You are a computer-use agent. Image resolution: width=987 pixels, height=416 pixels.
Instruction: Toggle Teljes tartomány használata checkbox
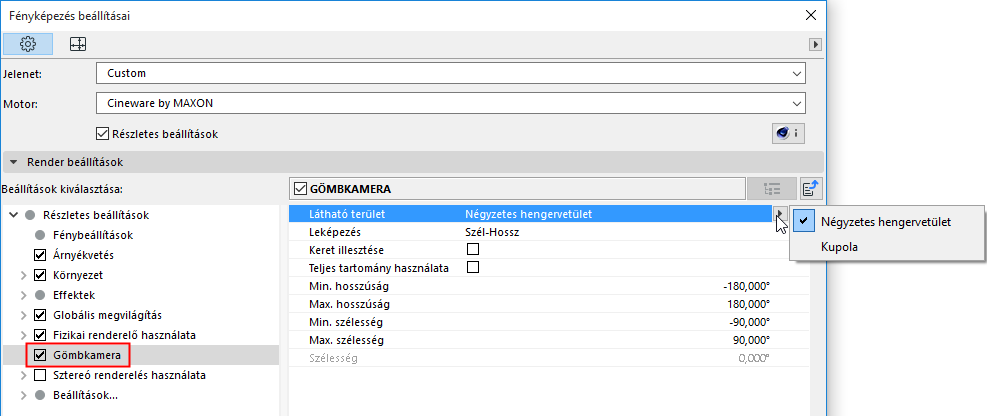[473, 268]
